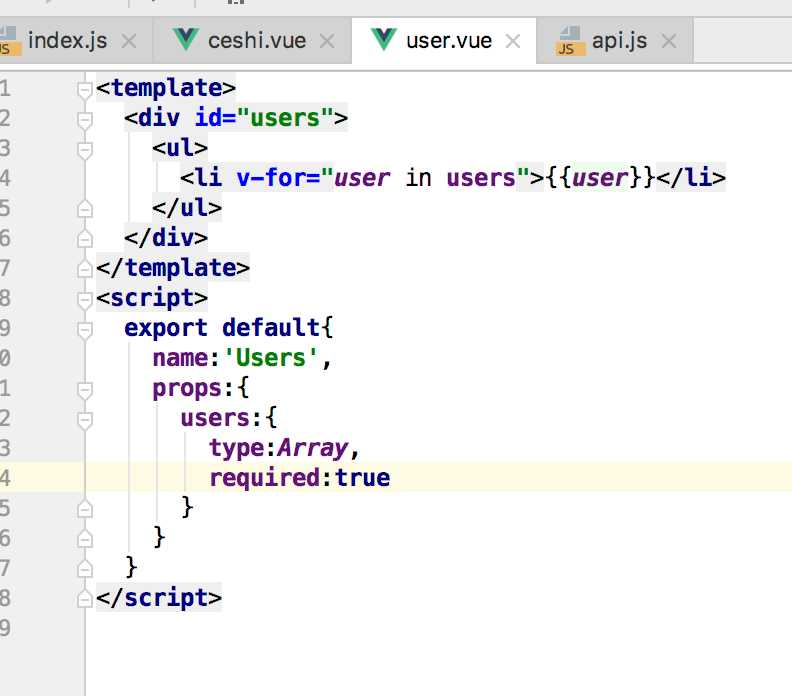
Task: Collapse the div id="users" fold marker
Action: tap(85, 120)
